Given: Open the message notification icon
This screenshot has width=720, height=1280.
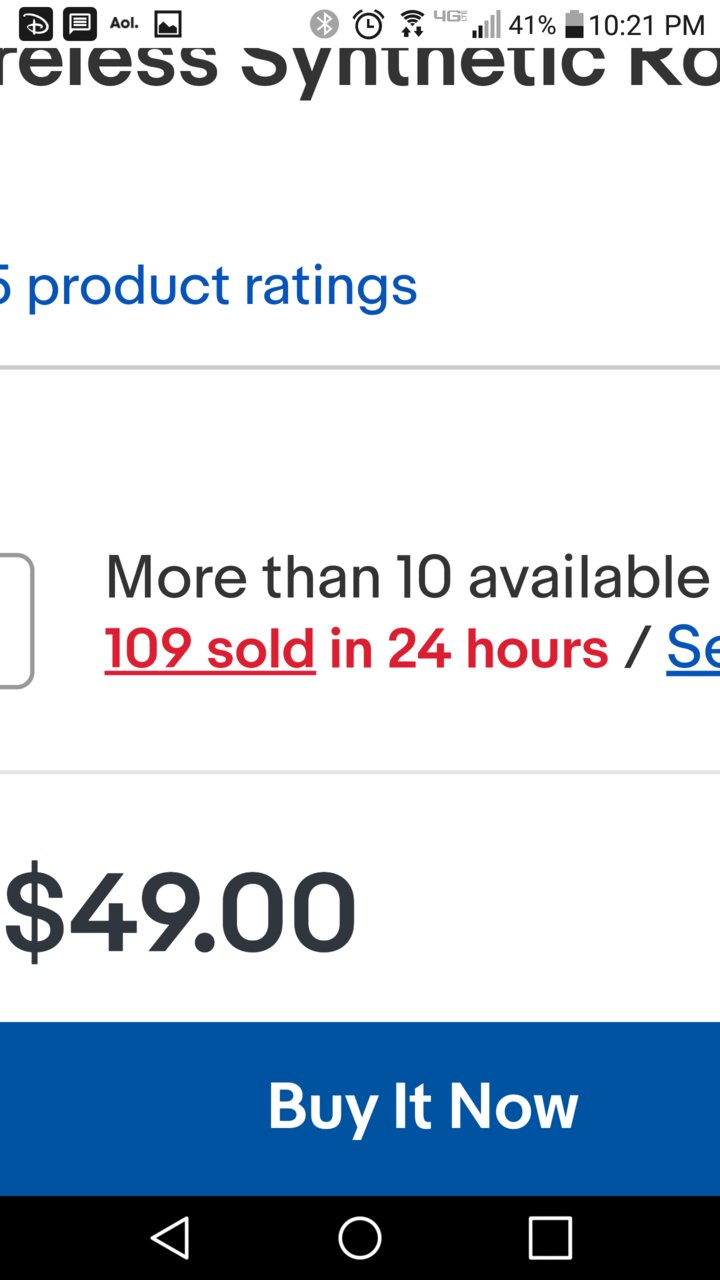Looking at the screenshot, I should 80,24.
